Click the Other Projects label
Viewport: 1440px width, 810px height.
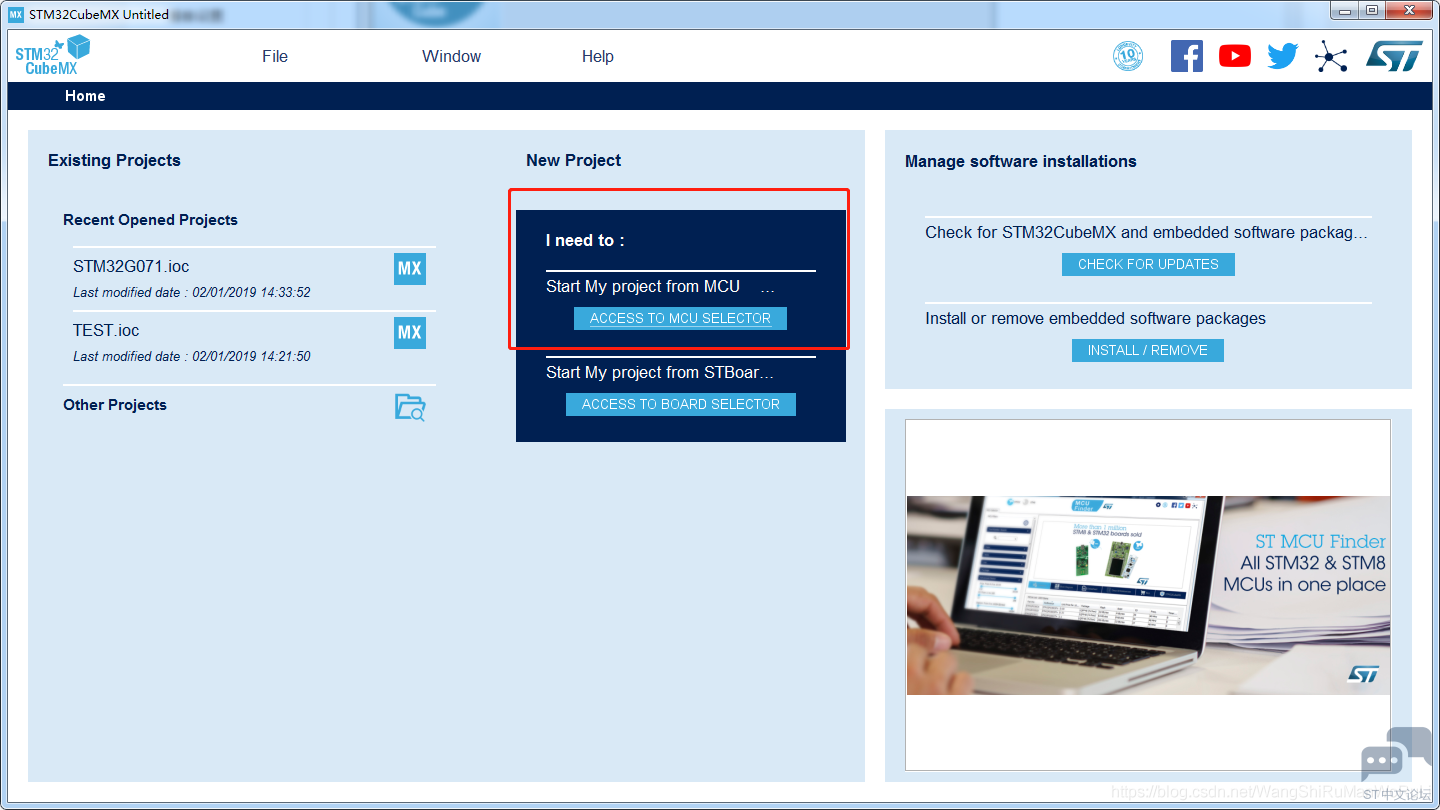pyautogui.click(x=115, y=405)
